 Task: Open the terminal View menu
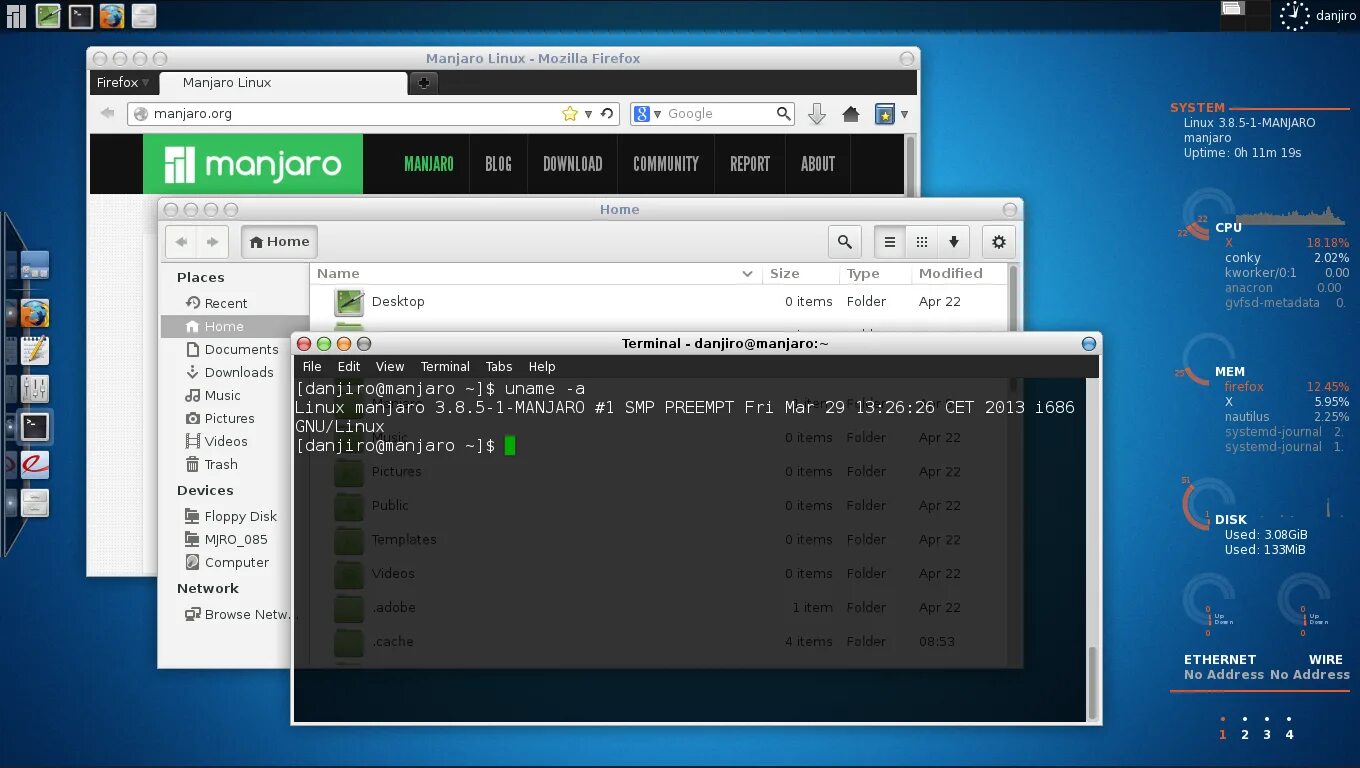point(390,366)
